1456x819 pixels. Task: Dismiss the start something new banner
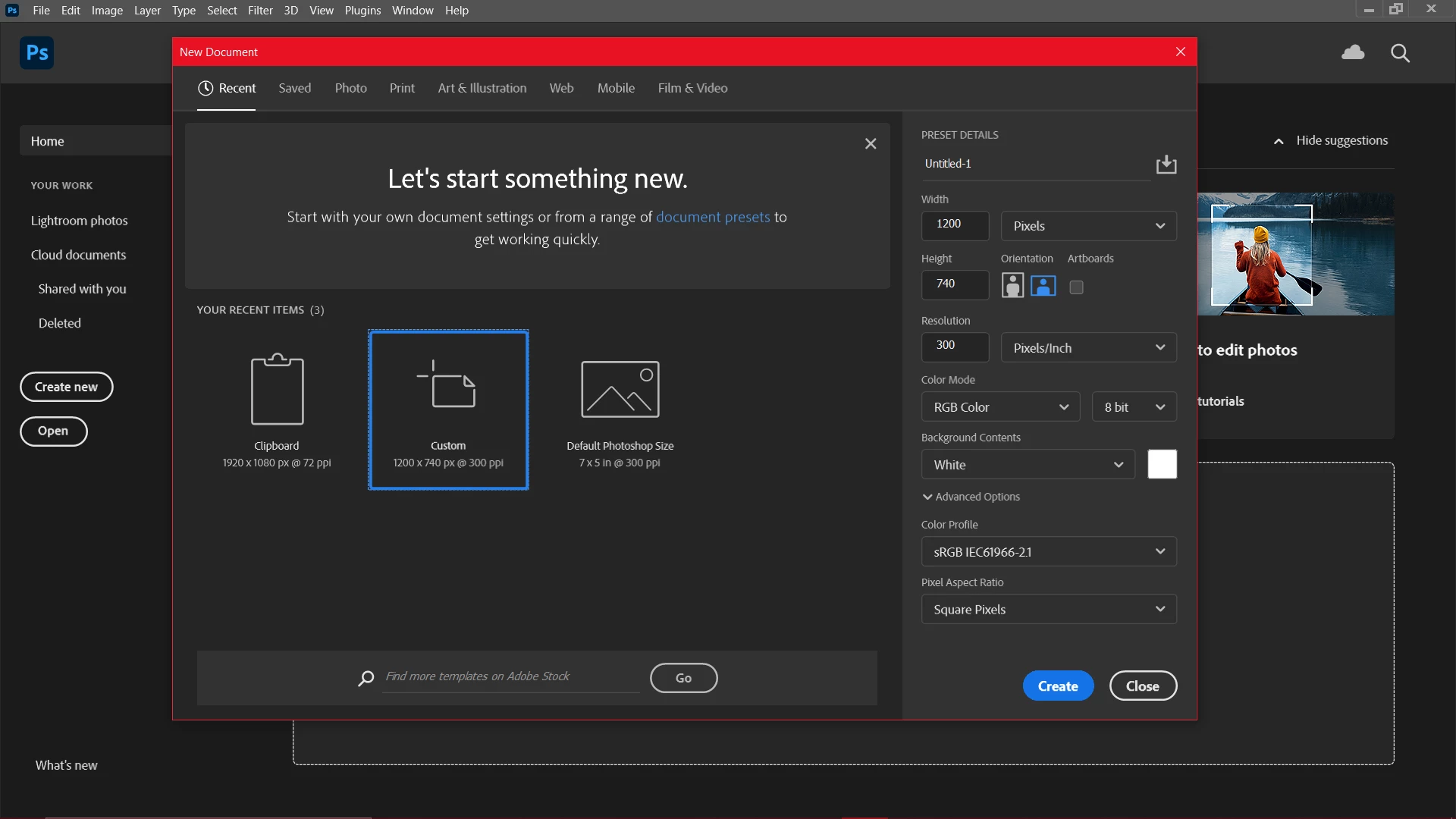pos(871,143)
